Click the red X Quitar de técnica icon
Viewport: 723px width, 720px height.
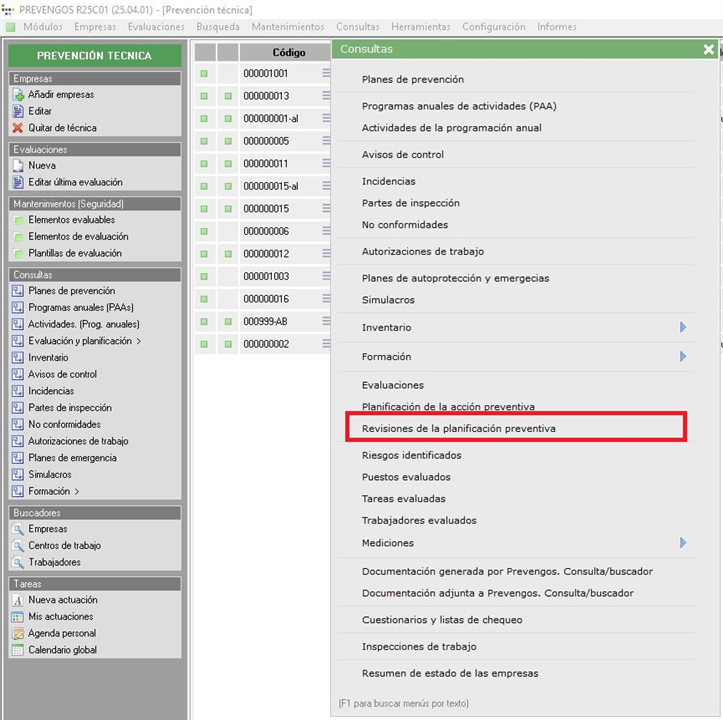[18, 128]
